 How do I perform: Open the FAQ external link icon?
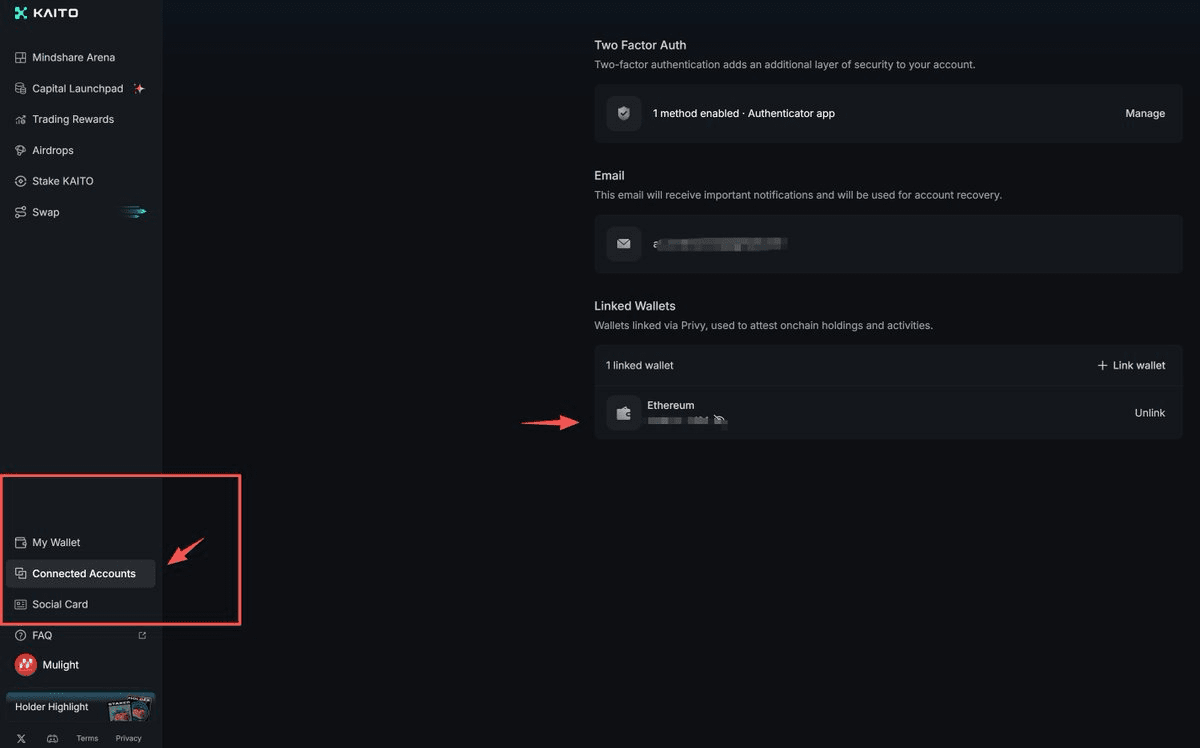[x=142, y=635]
